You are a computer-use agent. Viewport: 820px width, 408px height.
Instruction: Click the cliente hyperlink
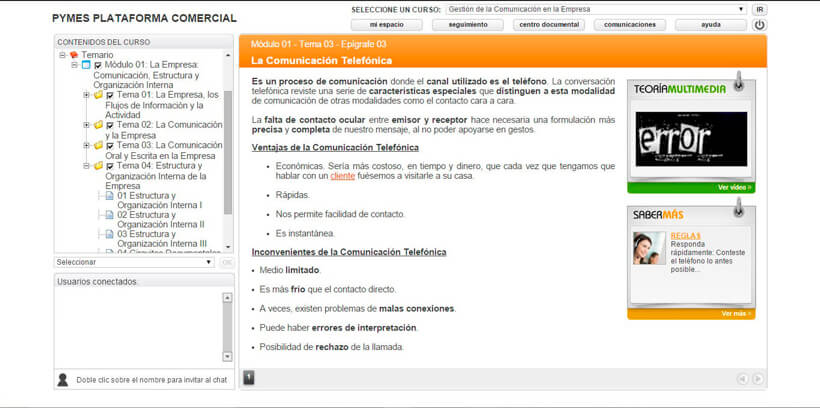343,176
